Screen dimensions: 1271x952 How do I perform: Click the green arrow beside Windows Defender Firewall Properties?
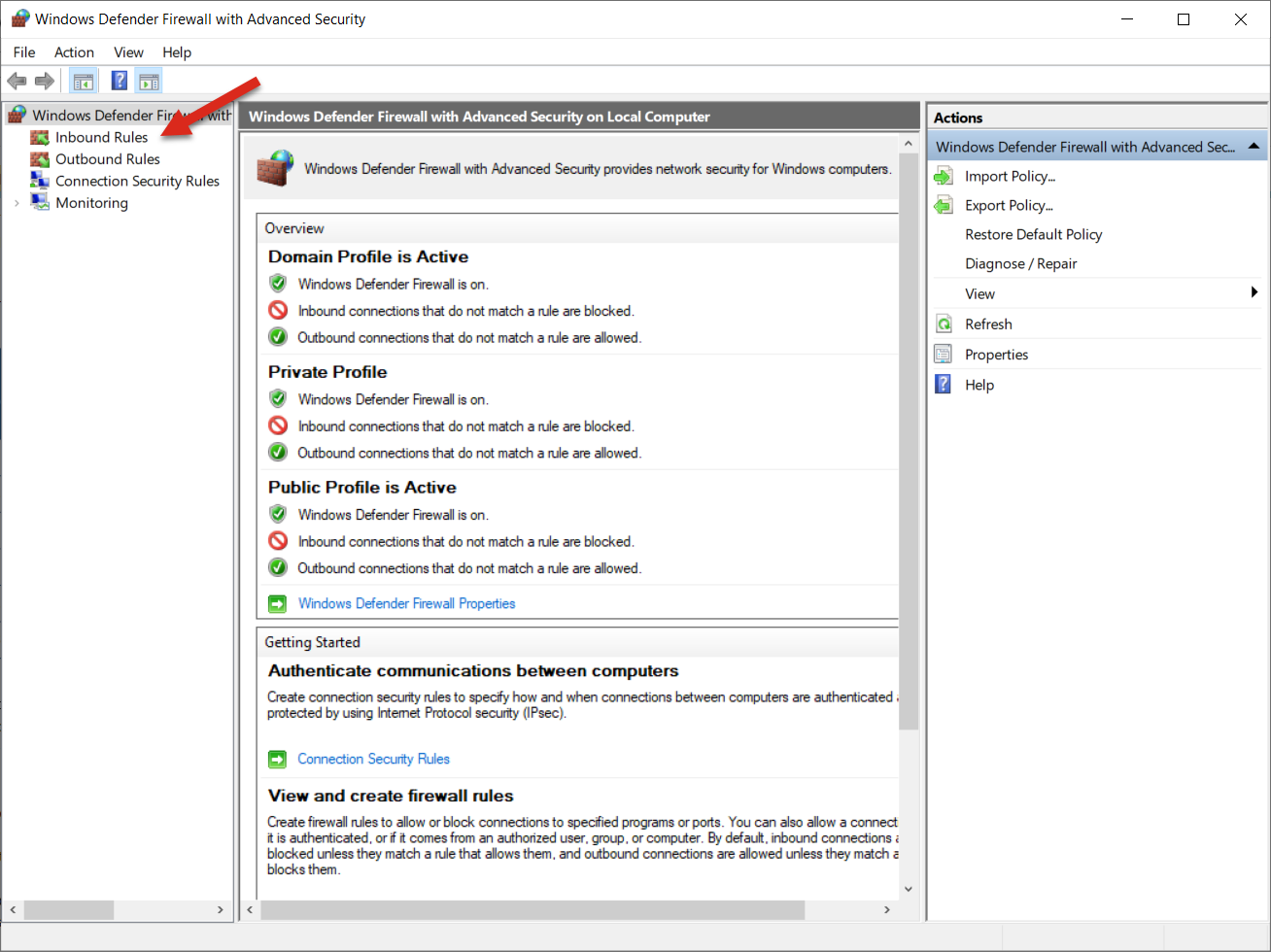coord(278,604)
